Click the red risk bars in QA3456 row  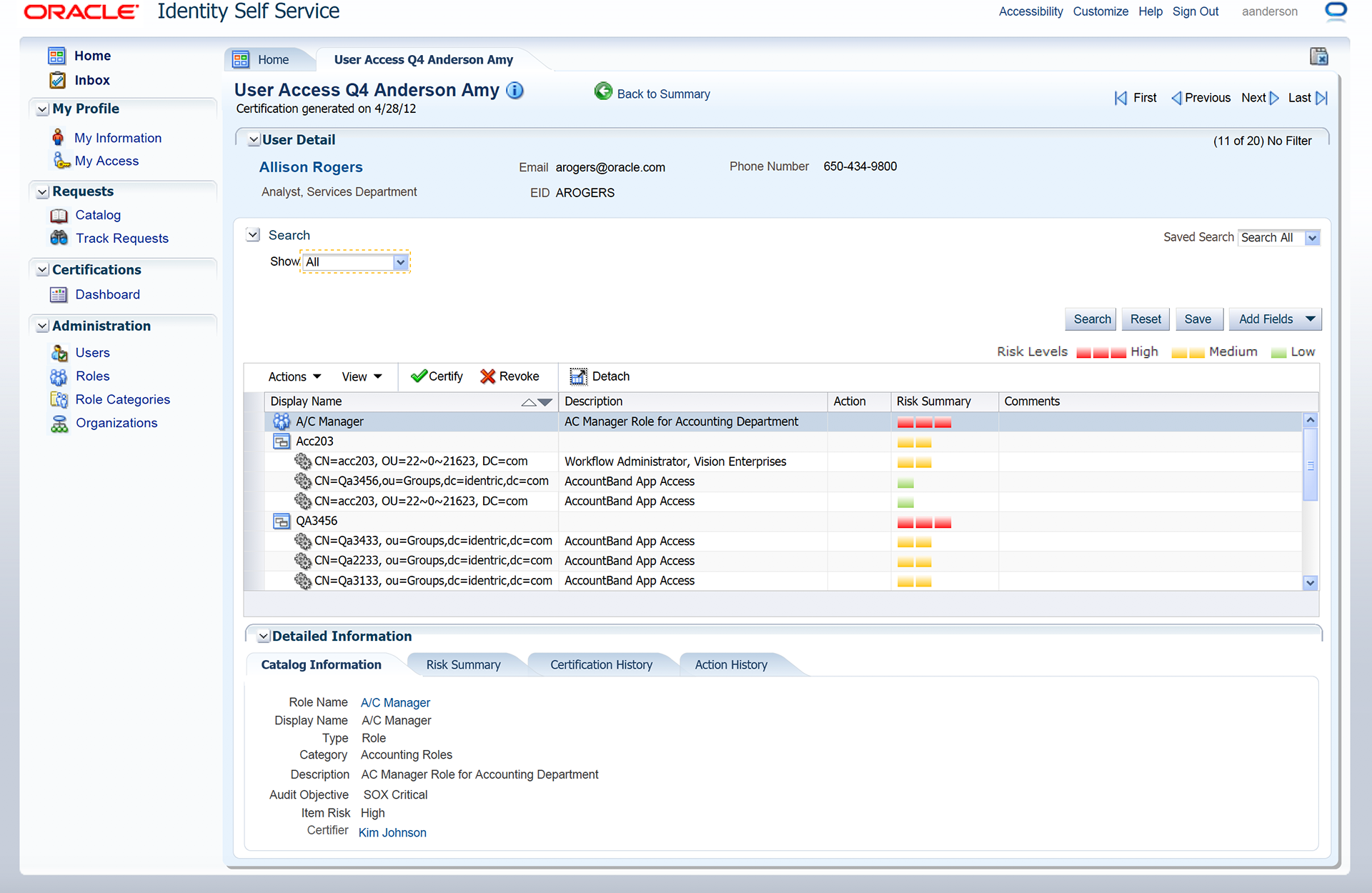[x=924, y=523]
